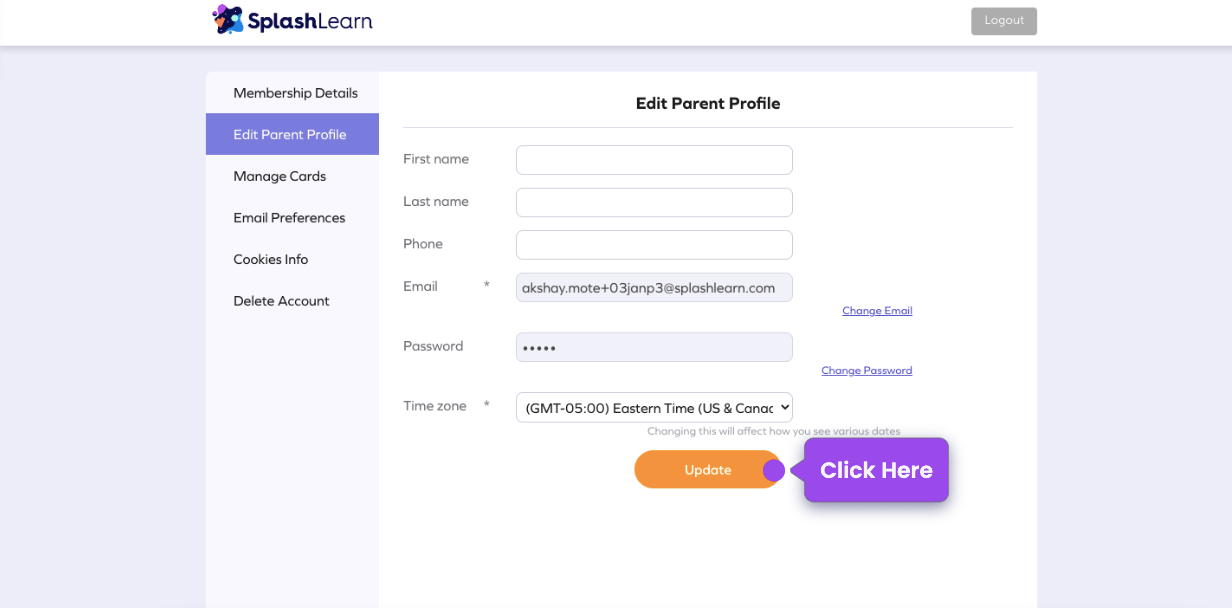Select the Edit Parent Profile tab
Image resolution: width=1232 pixels, height=608 pixels.
tap(292, 133)
